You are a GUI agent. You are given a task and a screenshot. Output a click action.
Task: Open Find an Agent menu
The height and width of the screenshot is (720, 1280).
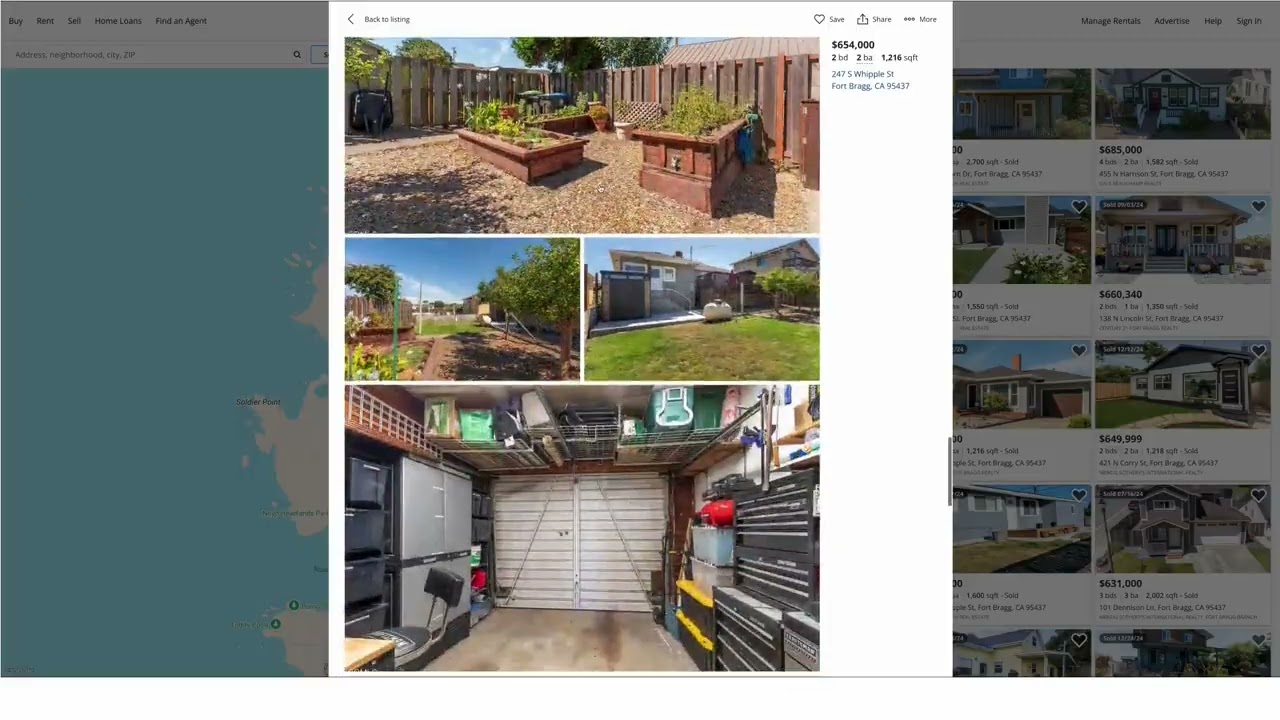pyautogui.click(x=181, y=21)
